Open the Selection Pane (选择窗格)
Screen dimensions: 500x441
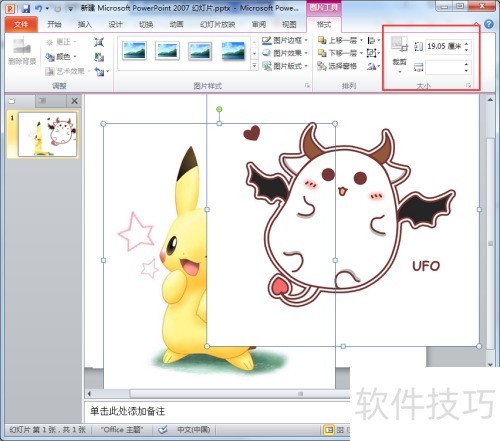(337, 66)
